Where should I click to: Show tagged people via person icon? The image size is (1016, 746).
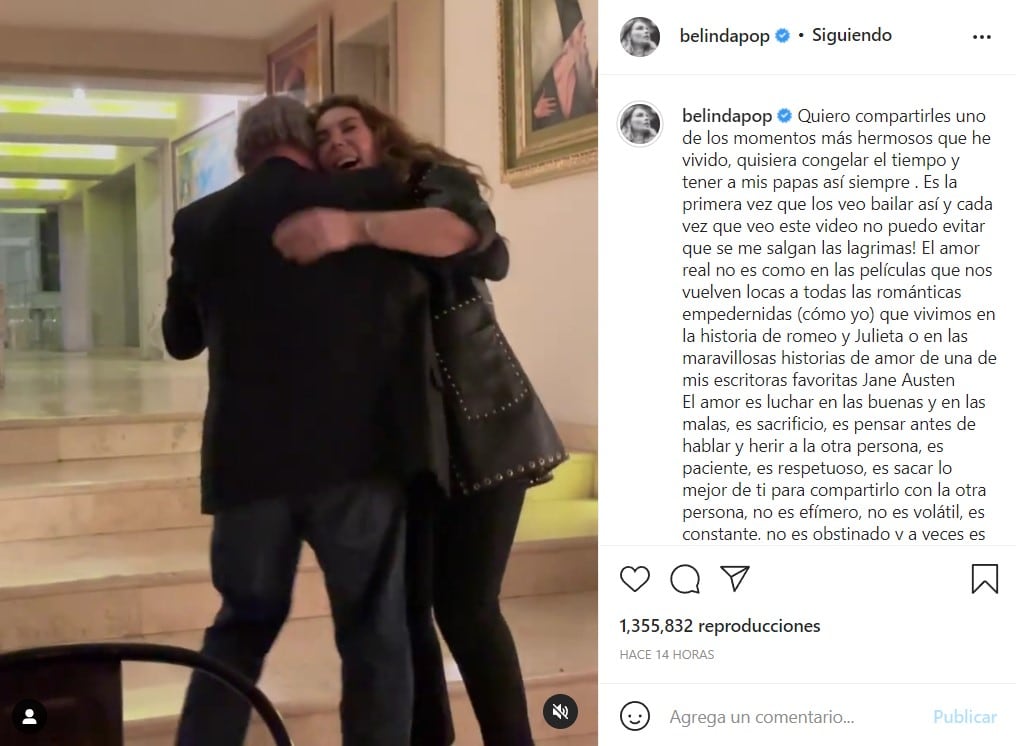point(29,716)
